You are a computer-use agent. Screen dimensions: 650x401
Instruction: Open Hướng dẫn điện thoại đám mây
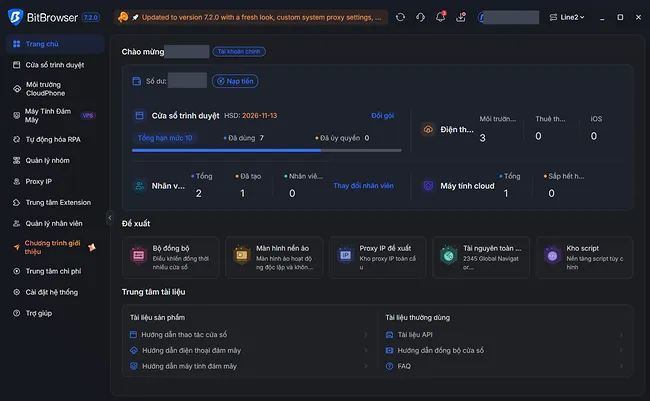pos(192,350)
